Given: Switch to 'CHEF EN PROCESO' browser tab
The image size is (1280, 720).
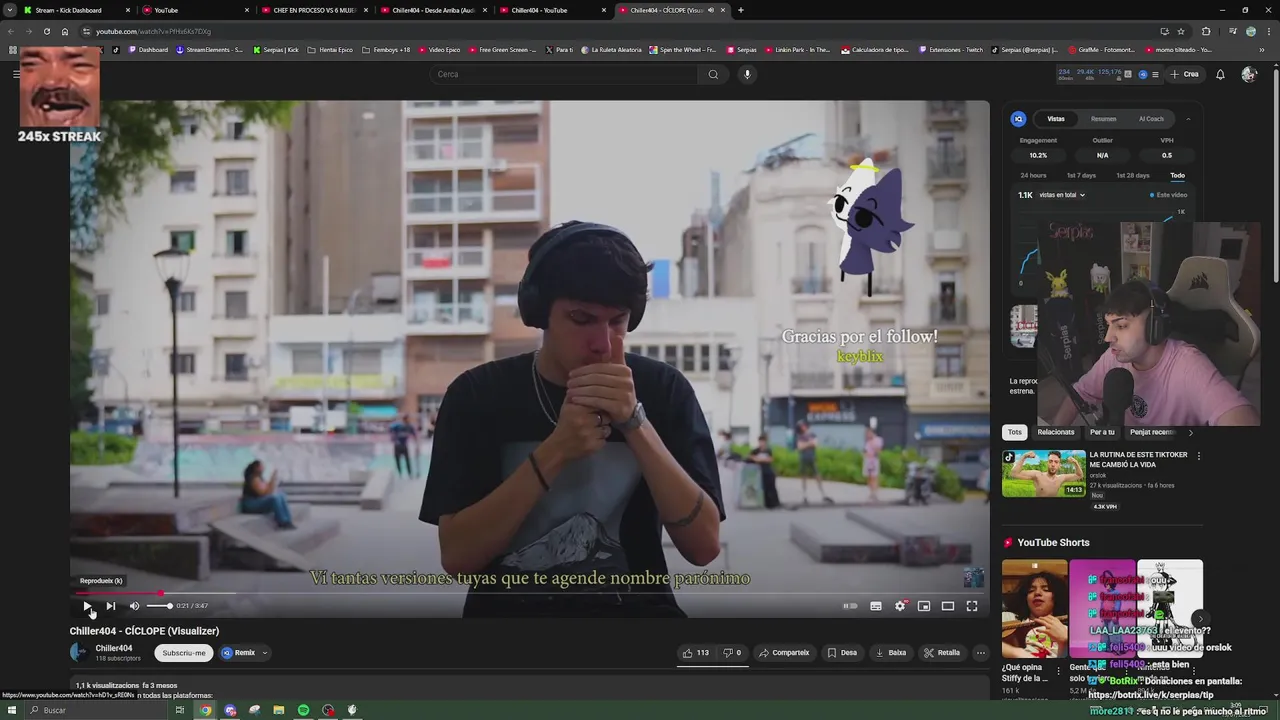Looking at the screenshot, I should click(x=313, y=10).
